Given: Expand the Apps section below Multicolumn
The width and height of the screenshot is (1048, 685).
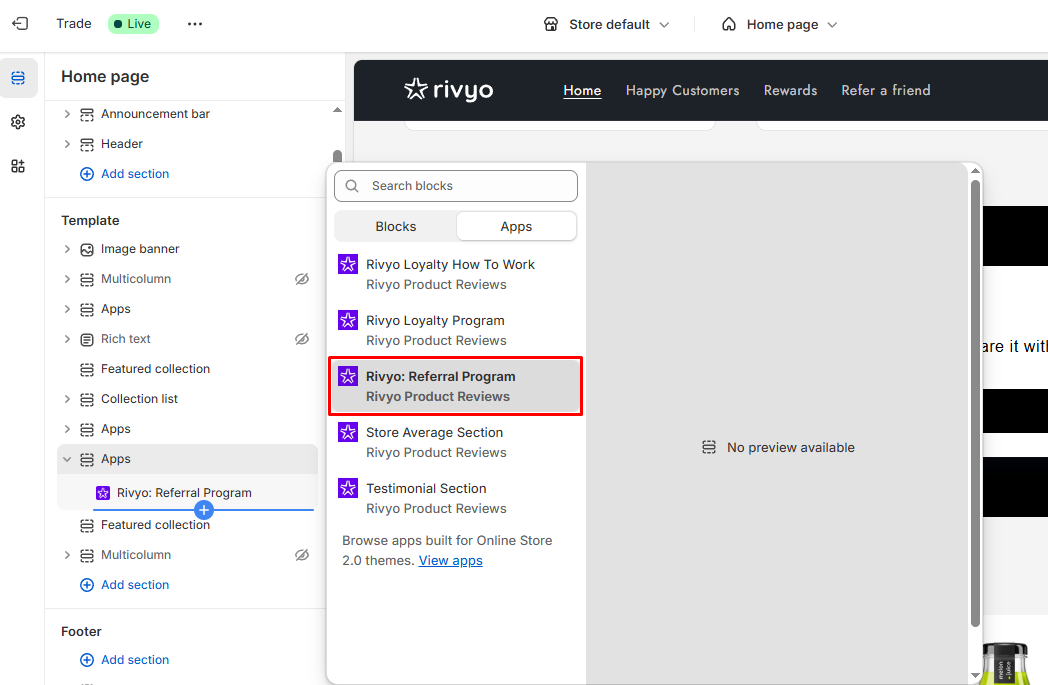Looking at the screenshot, I should [67, 309].
